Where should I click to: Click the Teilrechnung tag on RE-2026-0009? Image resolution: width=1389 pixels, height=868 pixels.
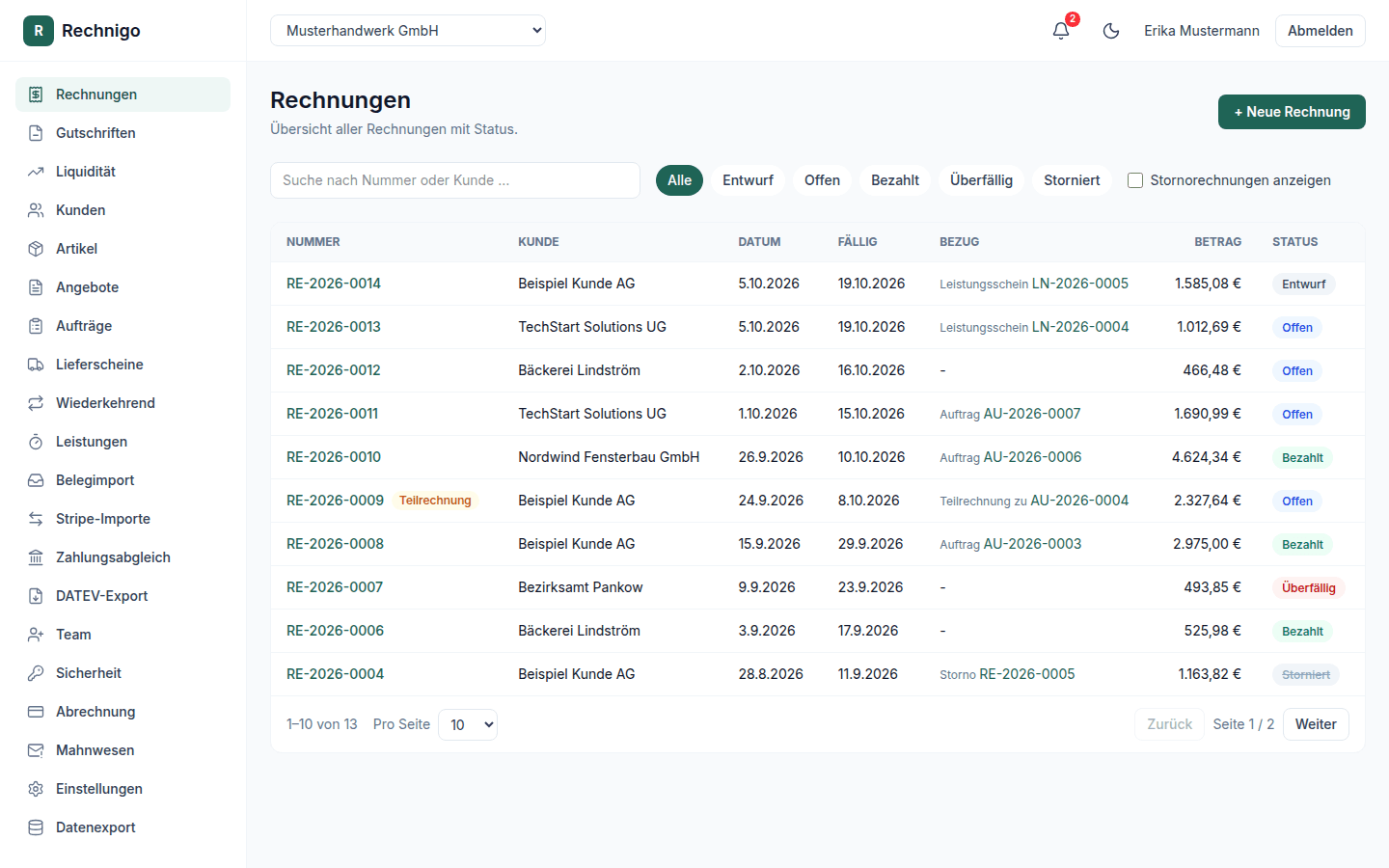coord(435,501)
